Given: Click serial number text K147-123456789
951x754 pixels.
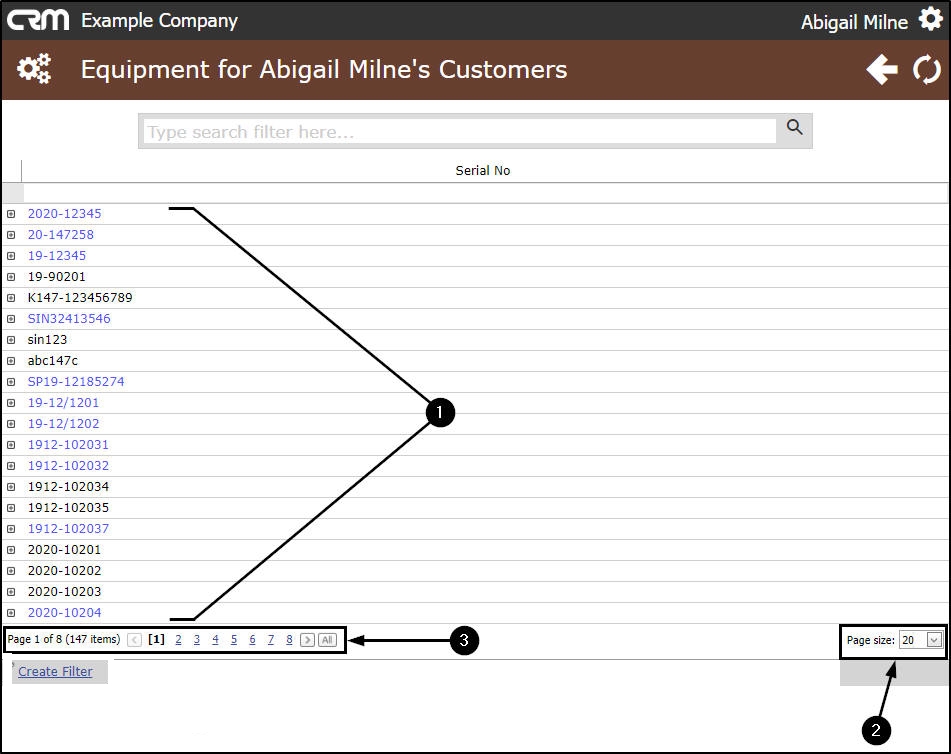Looking at the screenshot, I should click(x=80, y=298).
